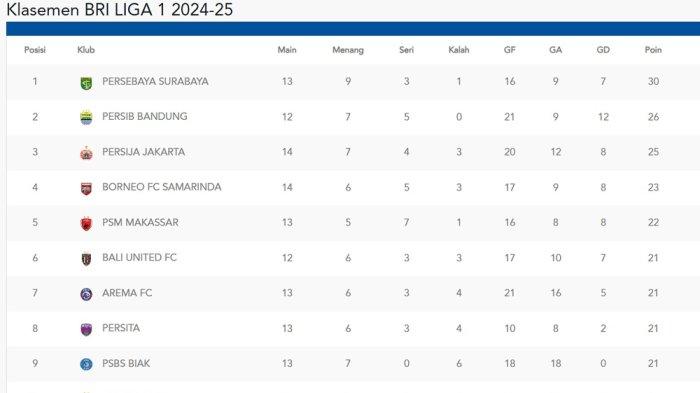
Task: Click the Bali United FC crest
Action: pyautogui.click(x=86, y=259)
